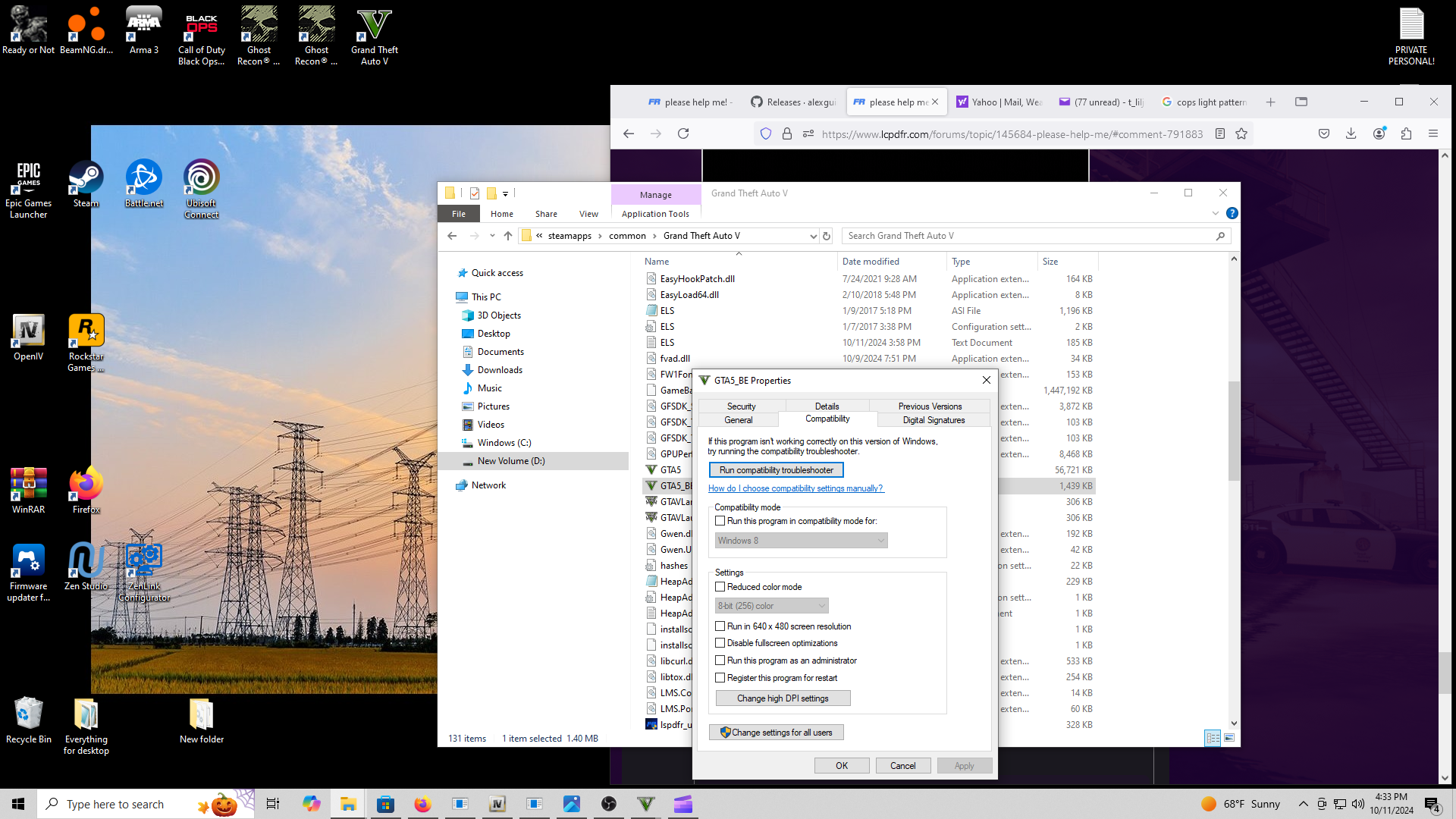Open OpenIV desktop shortcut
Screen dimensions: 1456x819
28,337
